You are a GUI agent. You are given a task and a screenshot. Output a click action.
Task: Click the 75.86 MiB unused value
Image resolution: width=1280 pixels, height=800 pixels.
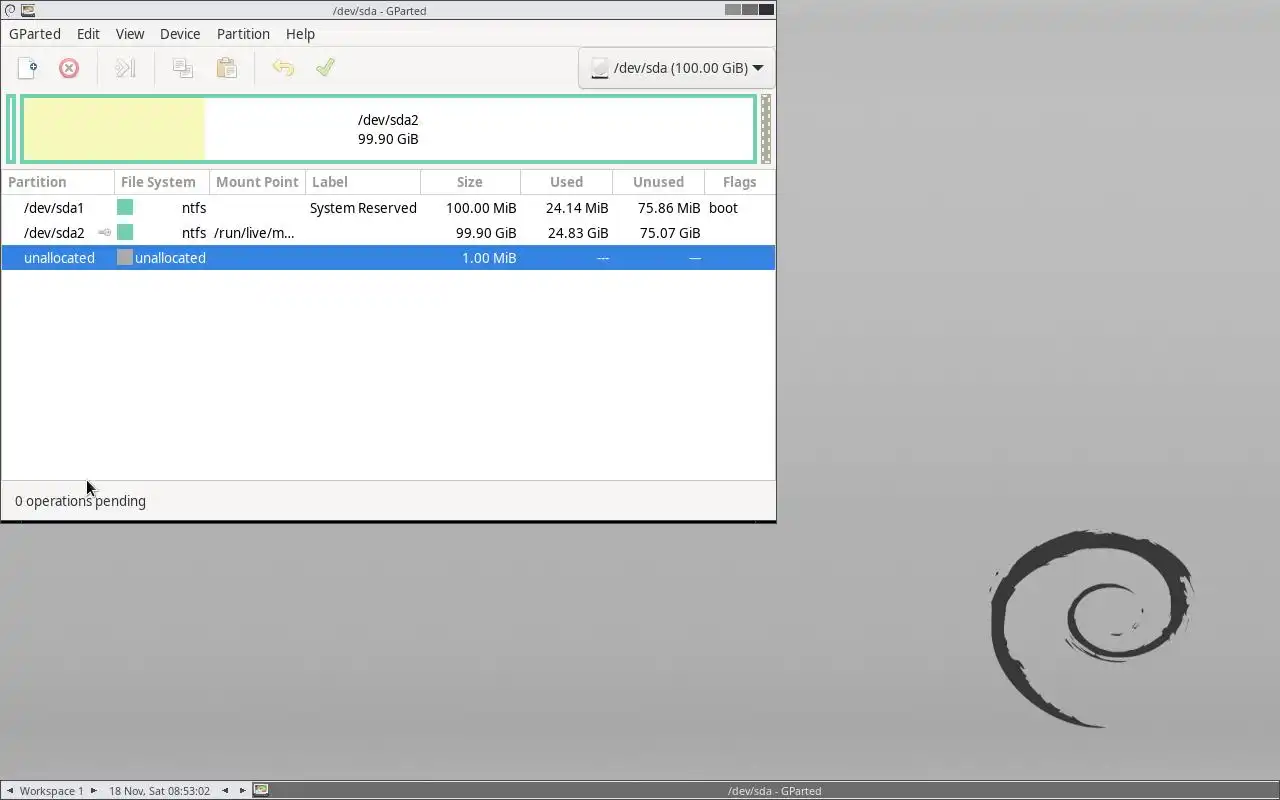pos(669,208)
